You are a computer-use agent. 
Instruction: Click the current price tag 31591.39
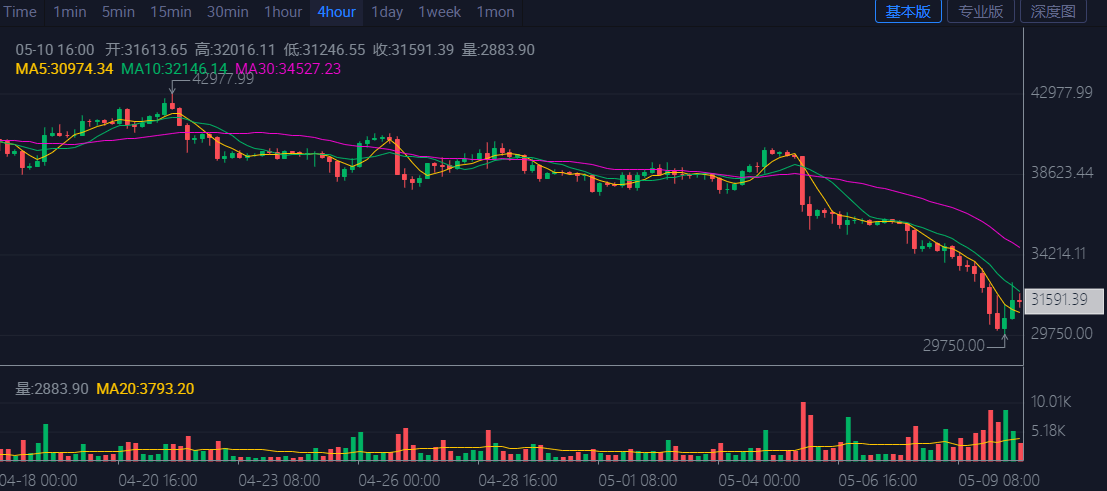(x=1066, y=299)
